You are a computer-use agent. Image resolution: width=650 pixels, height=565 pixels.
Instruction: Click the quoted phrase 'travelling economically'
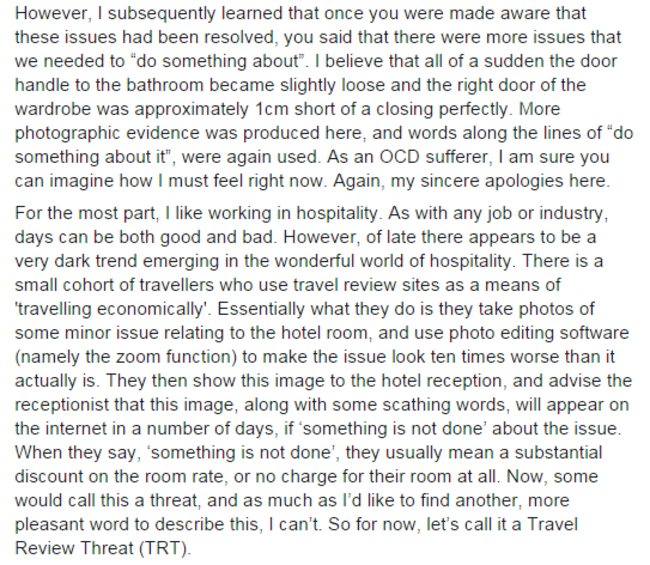(113, 309)
